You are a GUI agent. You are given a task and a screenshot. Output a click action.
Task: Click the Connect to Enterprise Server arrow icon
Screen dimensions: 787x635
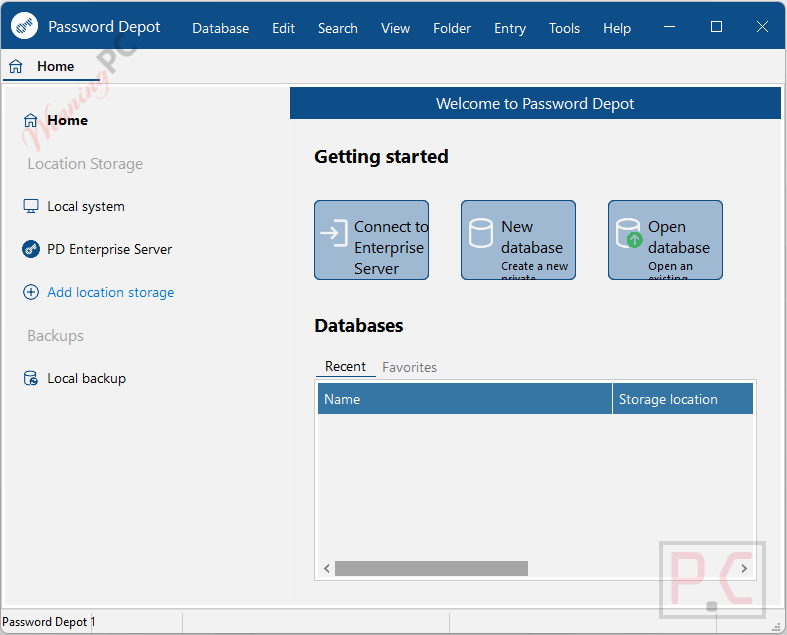point(334,233)
